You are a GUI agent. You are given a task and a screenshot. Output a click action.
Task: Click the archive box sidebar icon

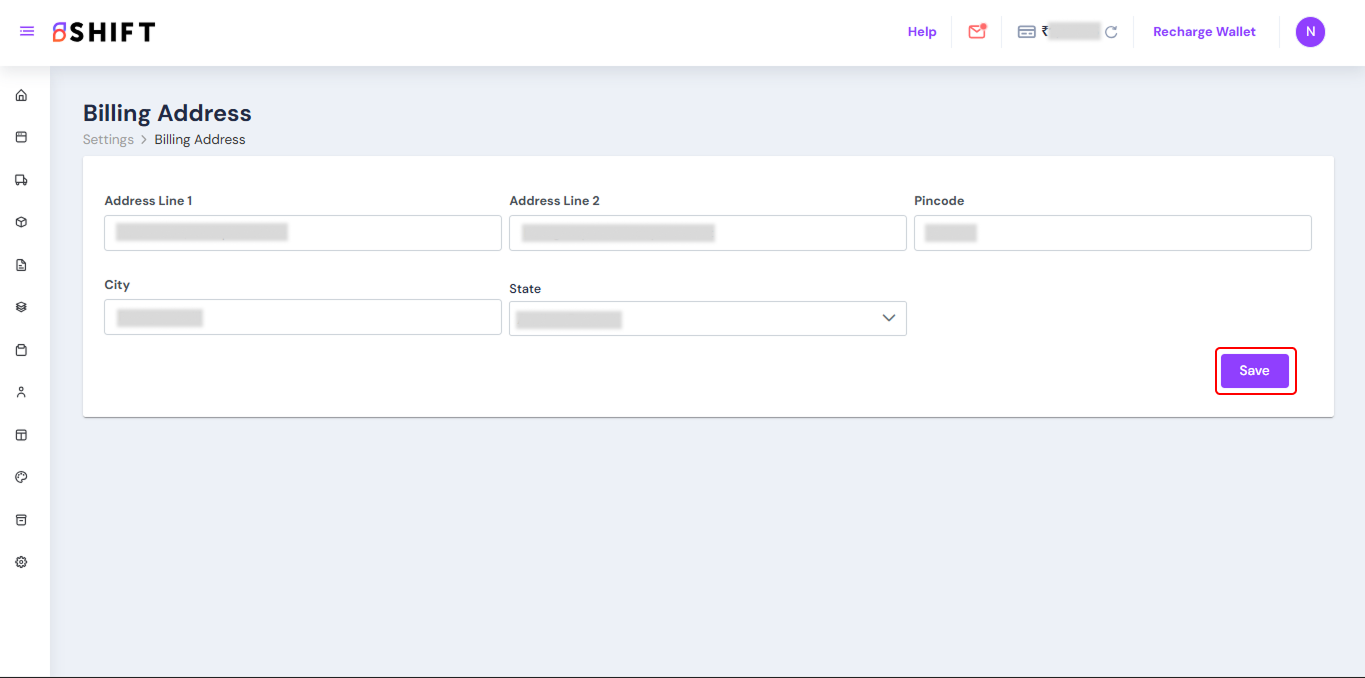point(21,520)
